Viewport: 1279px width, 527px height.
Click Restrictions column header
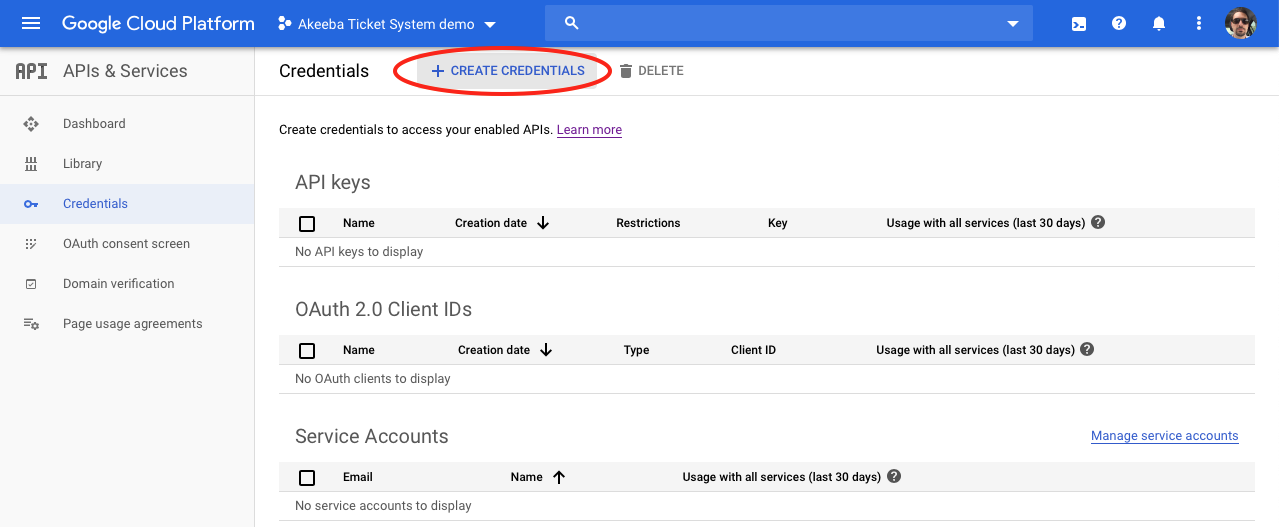pos(648,223)
